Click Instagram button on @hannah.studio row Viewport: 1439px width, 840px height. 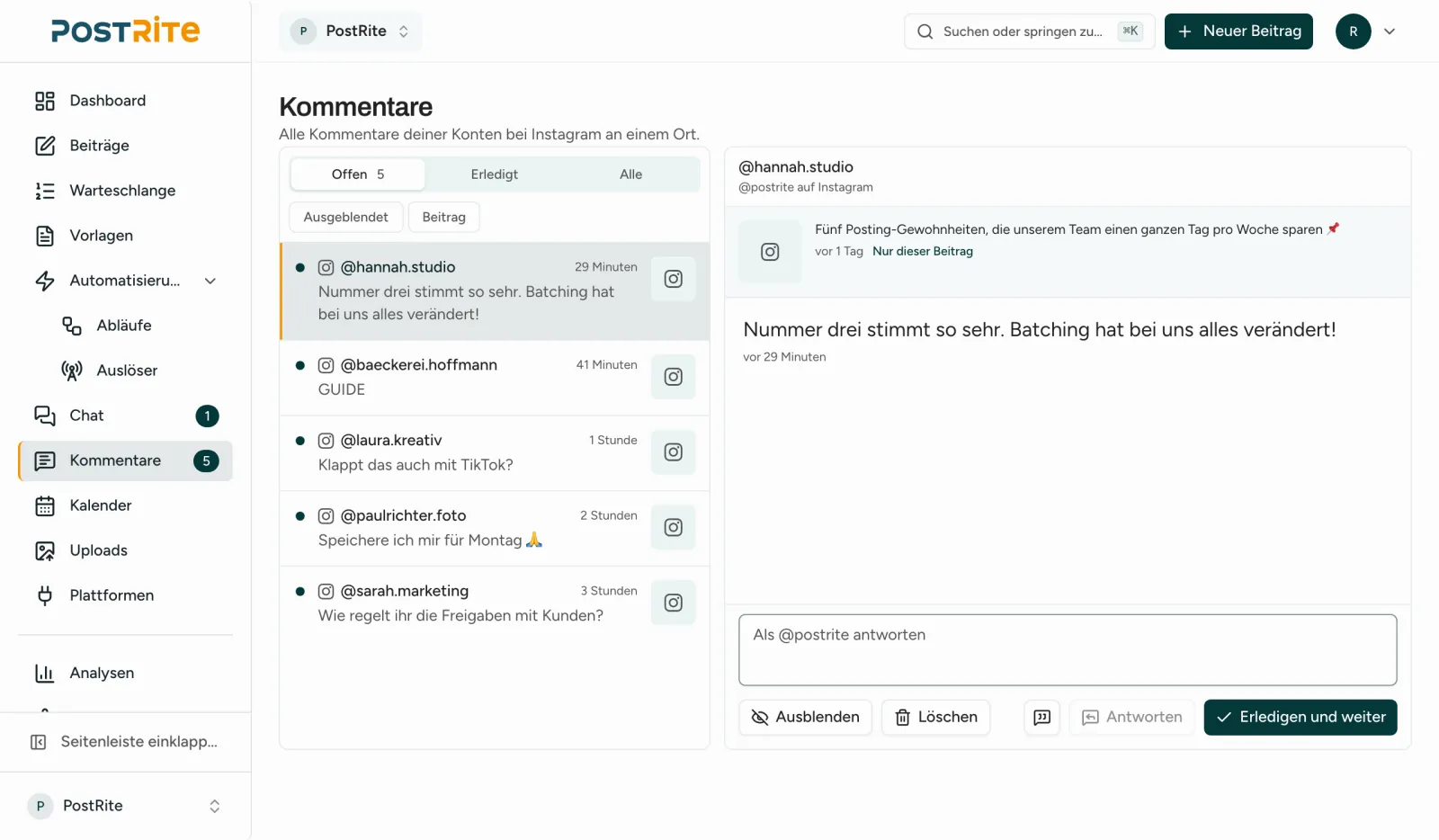click(674, 279)
